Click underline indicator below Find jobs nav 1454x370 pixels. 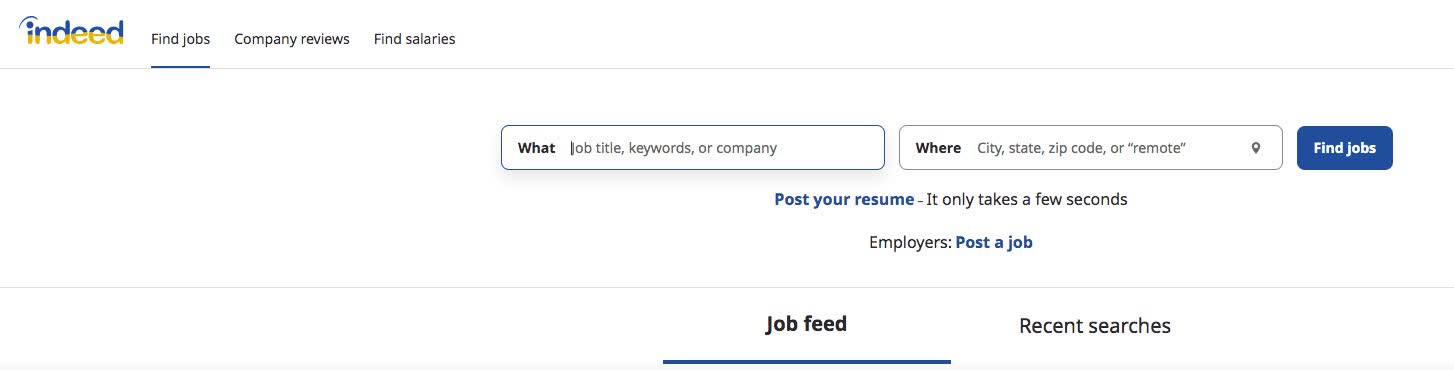pyautogui.click(x=180, y=67)
